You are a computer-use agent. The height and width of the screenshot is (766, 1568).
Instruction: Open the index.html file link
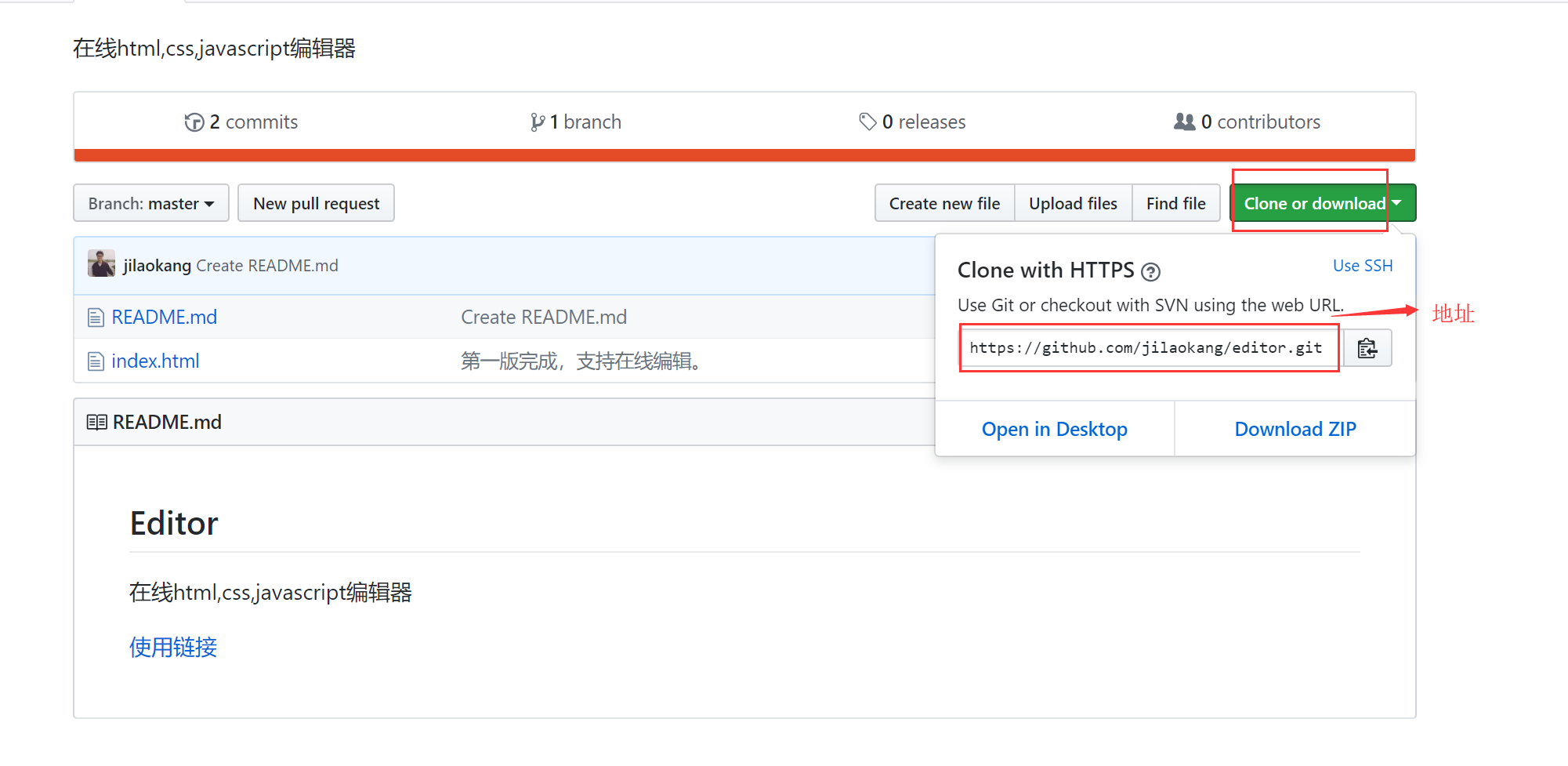(155, 361)
